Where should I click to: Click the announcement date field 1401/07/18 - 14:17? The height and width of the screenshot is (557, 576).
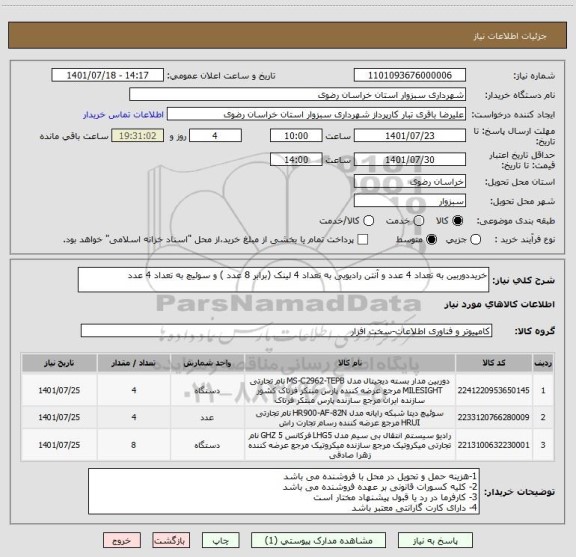coord(108,75)
